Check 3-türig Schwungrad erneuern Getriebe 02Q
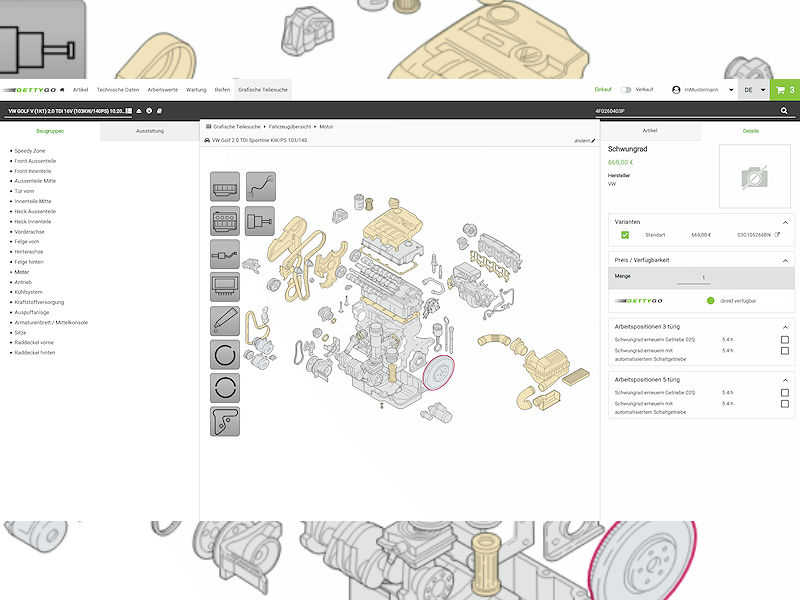 point(785,340)
